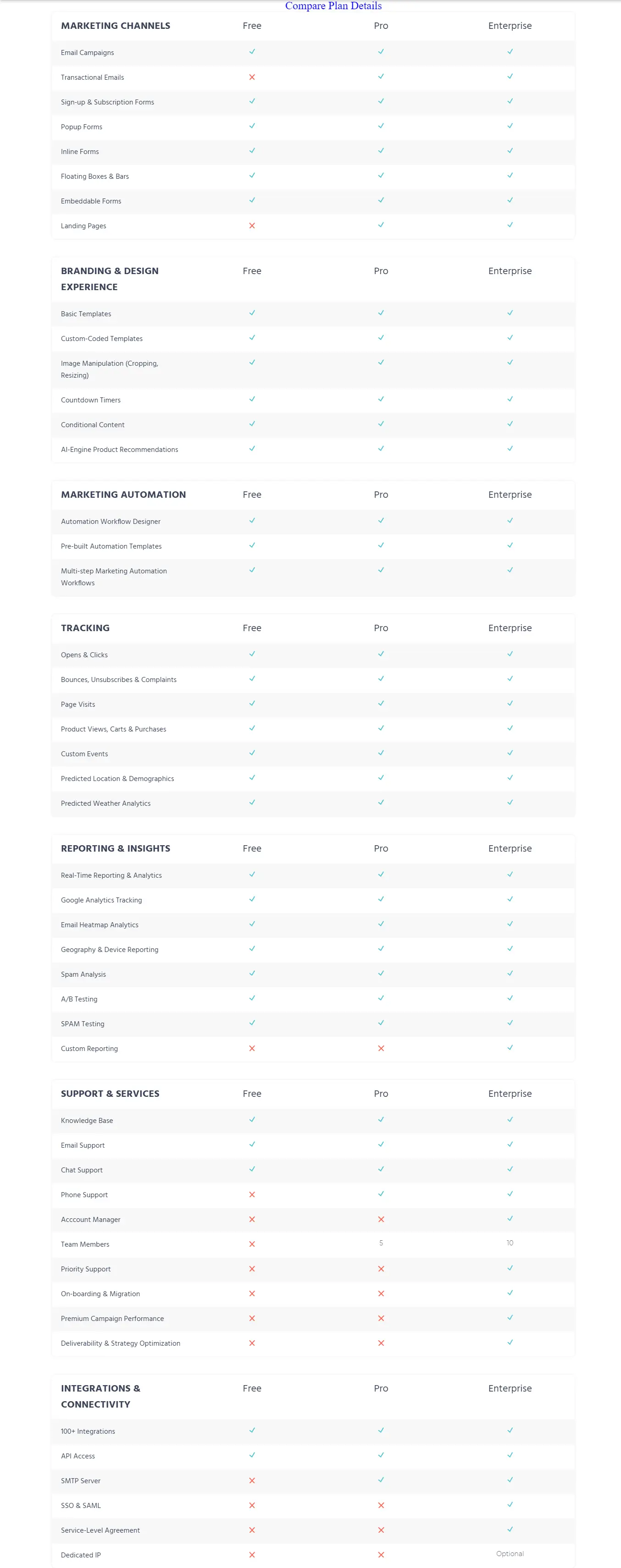
Task: Click Pro red X for Custom Reporting
Action: 381,1048
